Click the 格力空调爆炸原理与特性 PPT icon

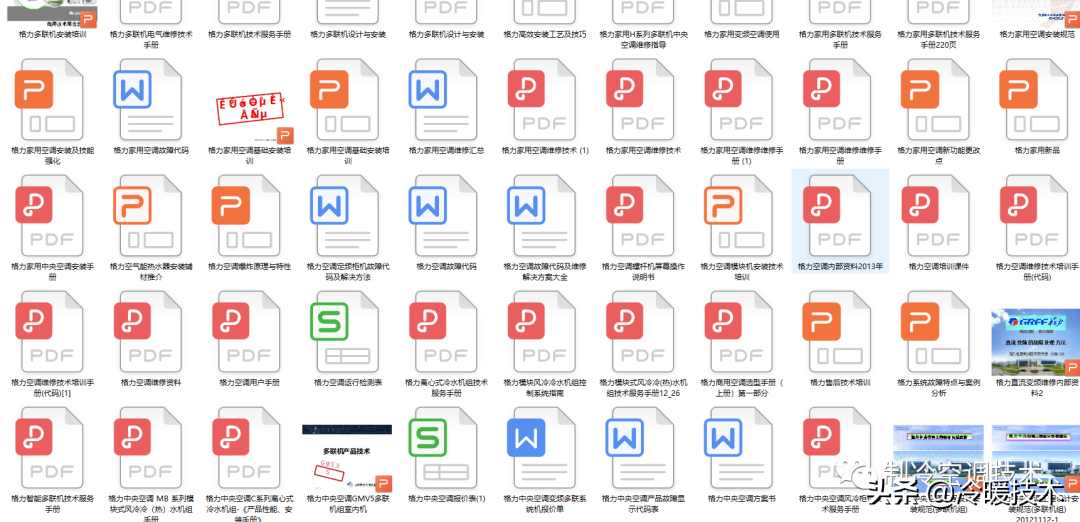pyautogui.click(x=245, y=216)
